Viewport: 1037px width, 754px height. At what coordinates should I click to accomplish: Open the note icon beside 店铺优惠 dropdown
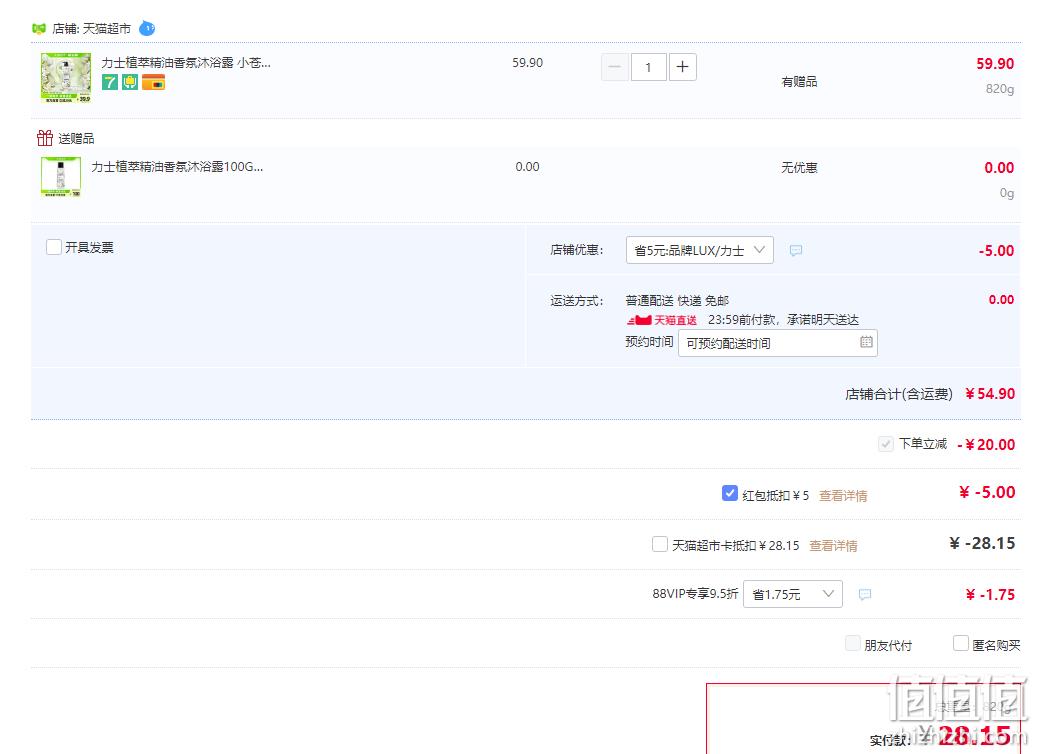click(x=796, y=250)
